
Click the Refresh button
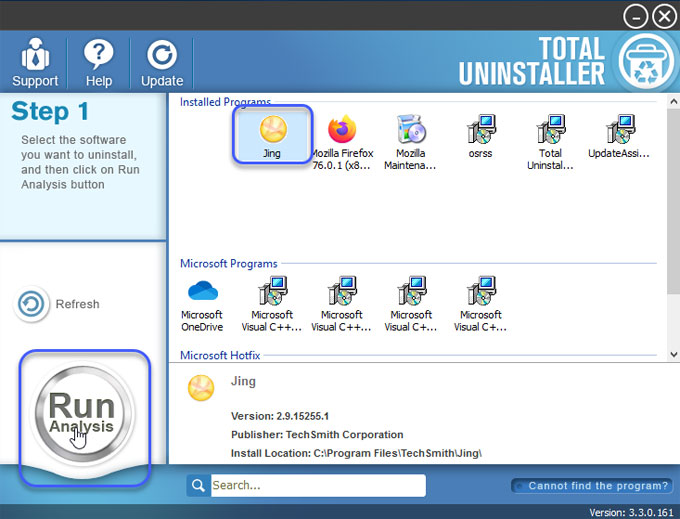(56, 304)
